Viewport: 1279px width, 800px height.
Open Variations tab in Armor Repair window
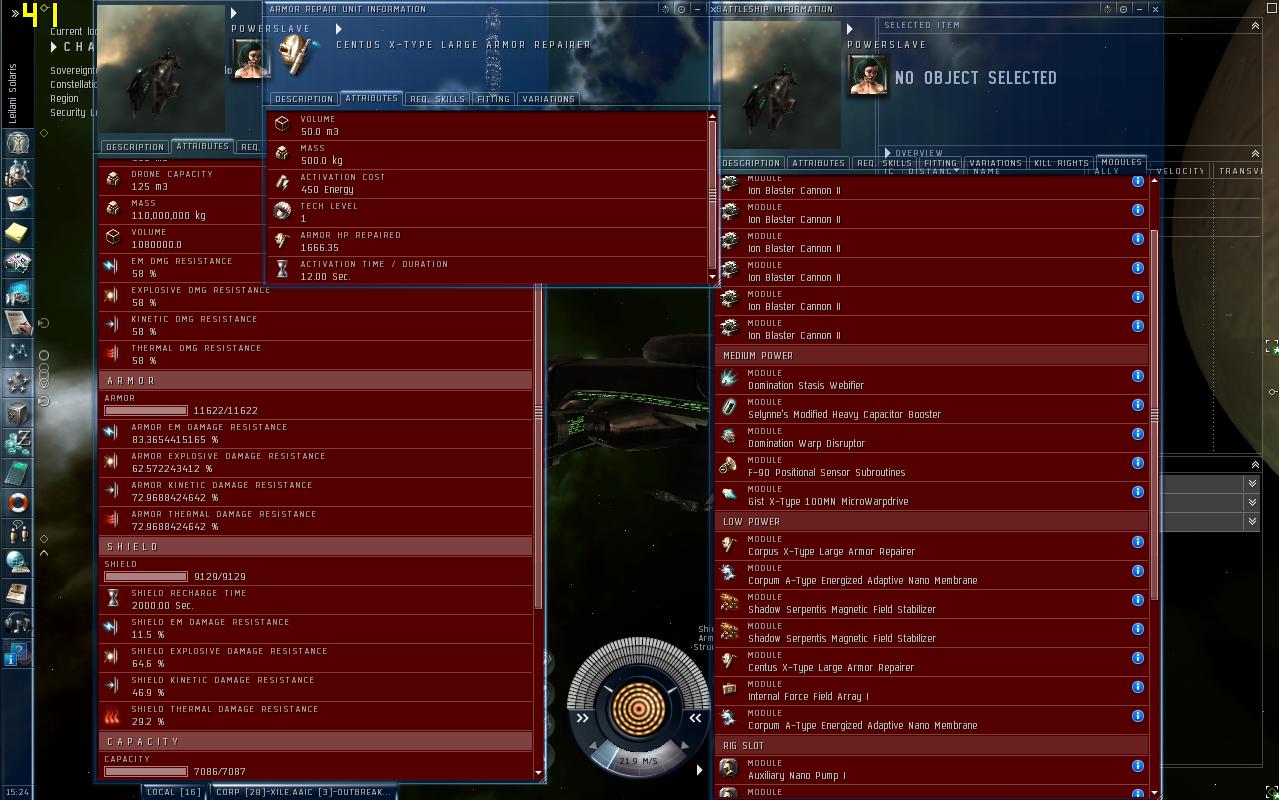(548, 99)
